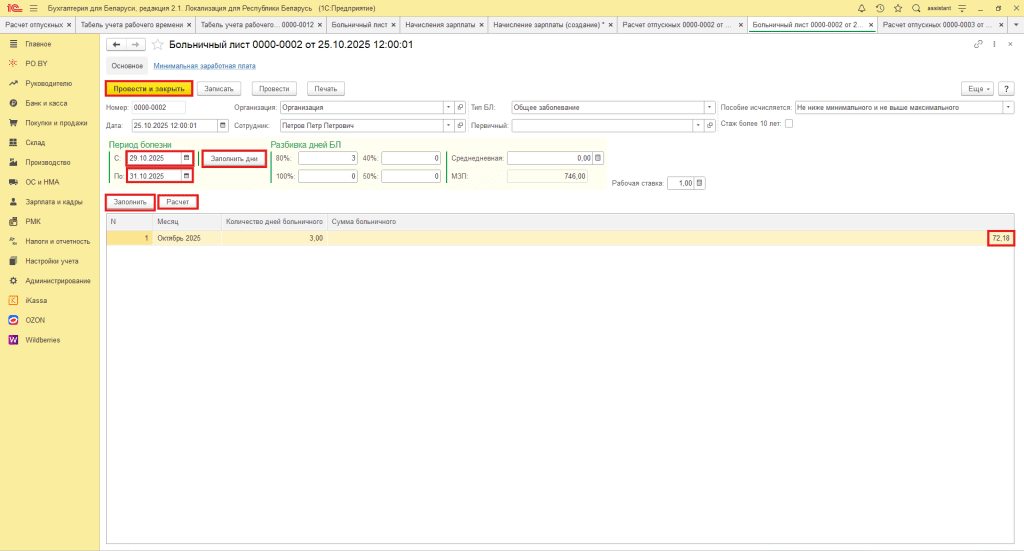Expand the Тип БЛ dropdown
The image size is (1024, 551).
[709, 107]
